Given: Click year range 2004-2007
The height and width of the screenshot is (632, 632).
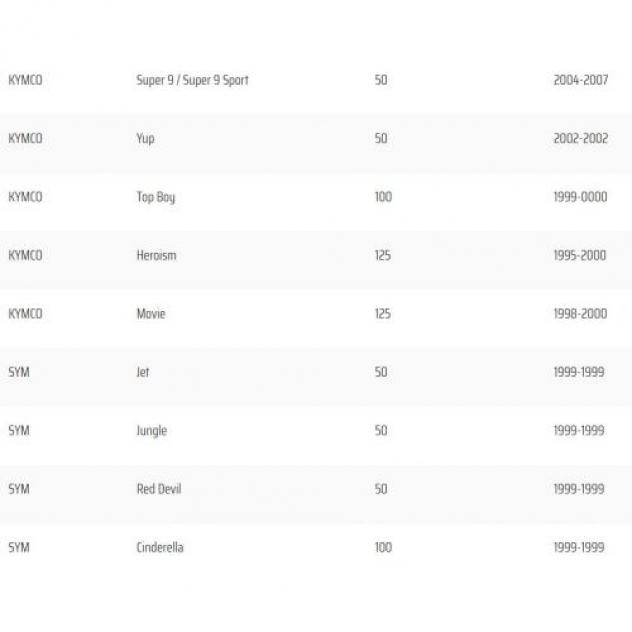Looking at the screenshot, I should pos(580,80).
